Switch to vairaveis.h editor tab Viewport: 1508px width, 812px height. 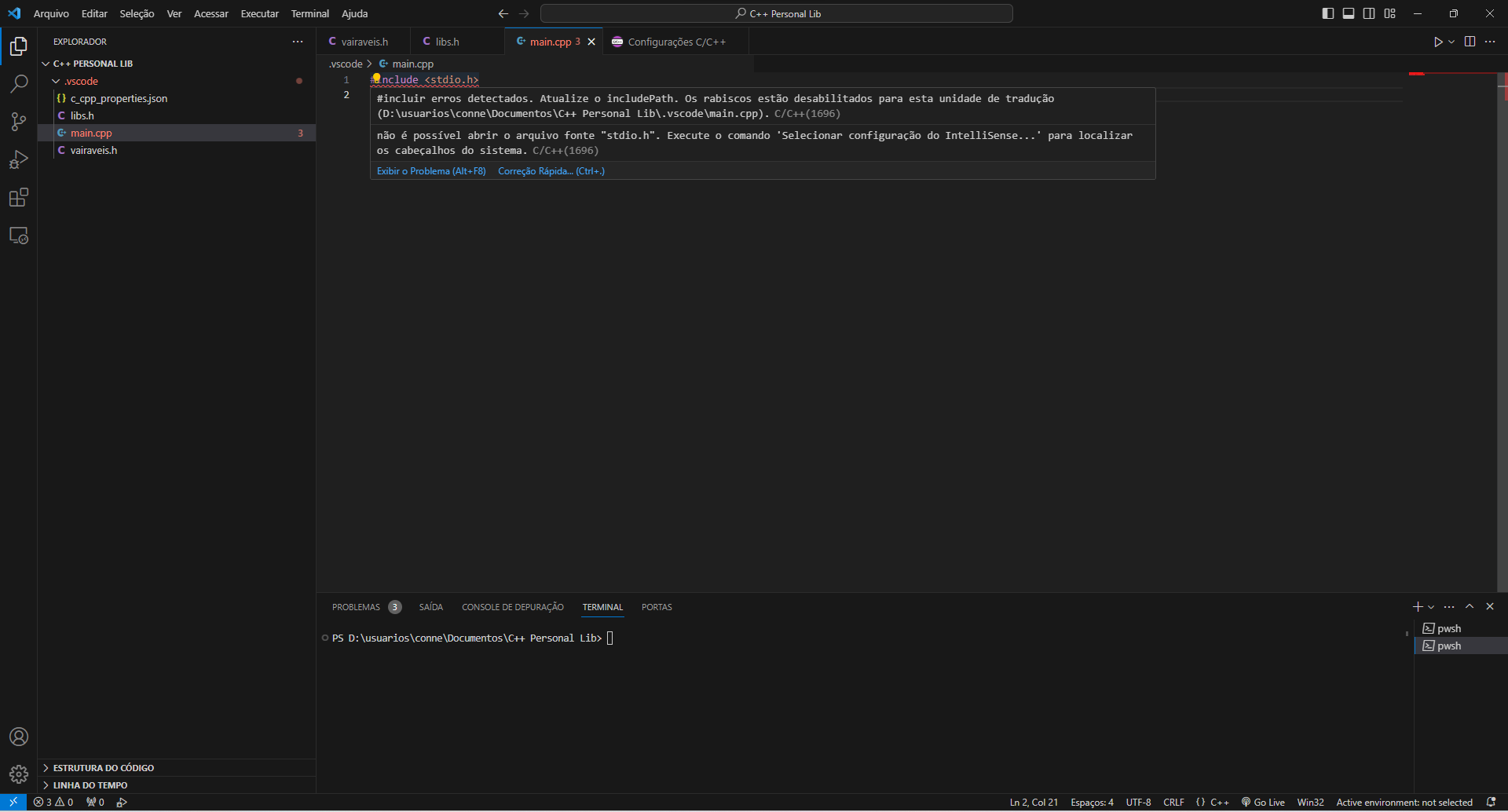click(x=364, y=42)
